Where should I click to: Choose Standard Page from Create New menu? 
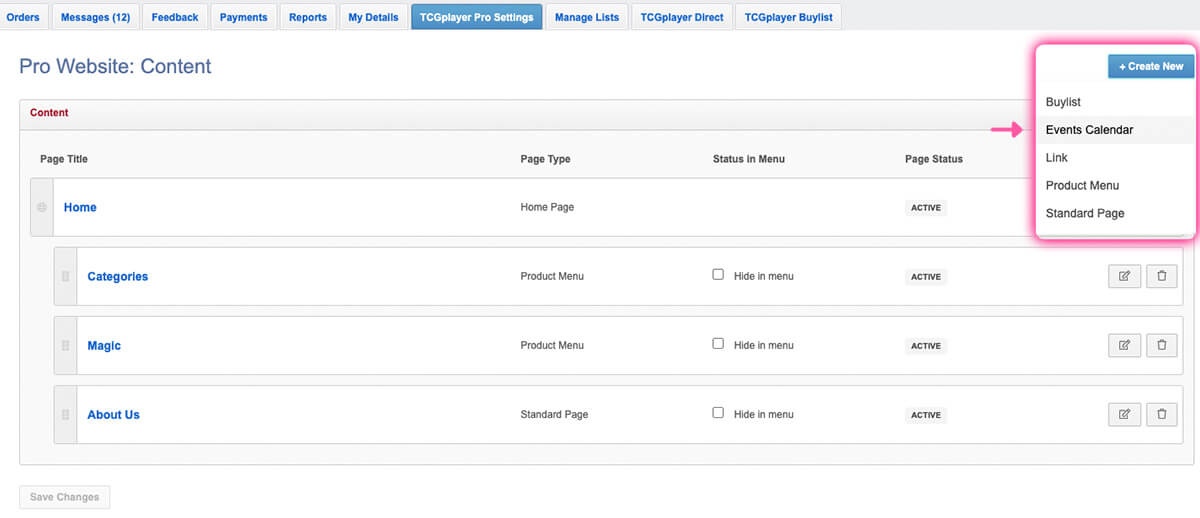(1115, 214)
